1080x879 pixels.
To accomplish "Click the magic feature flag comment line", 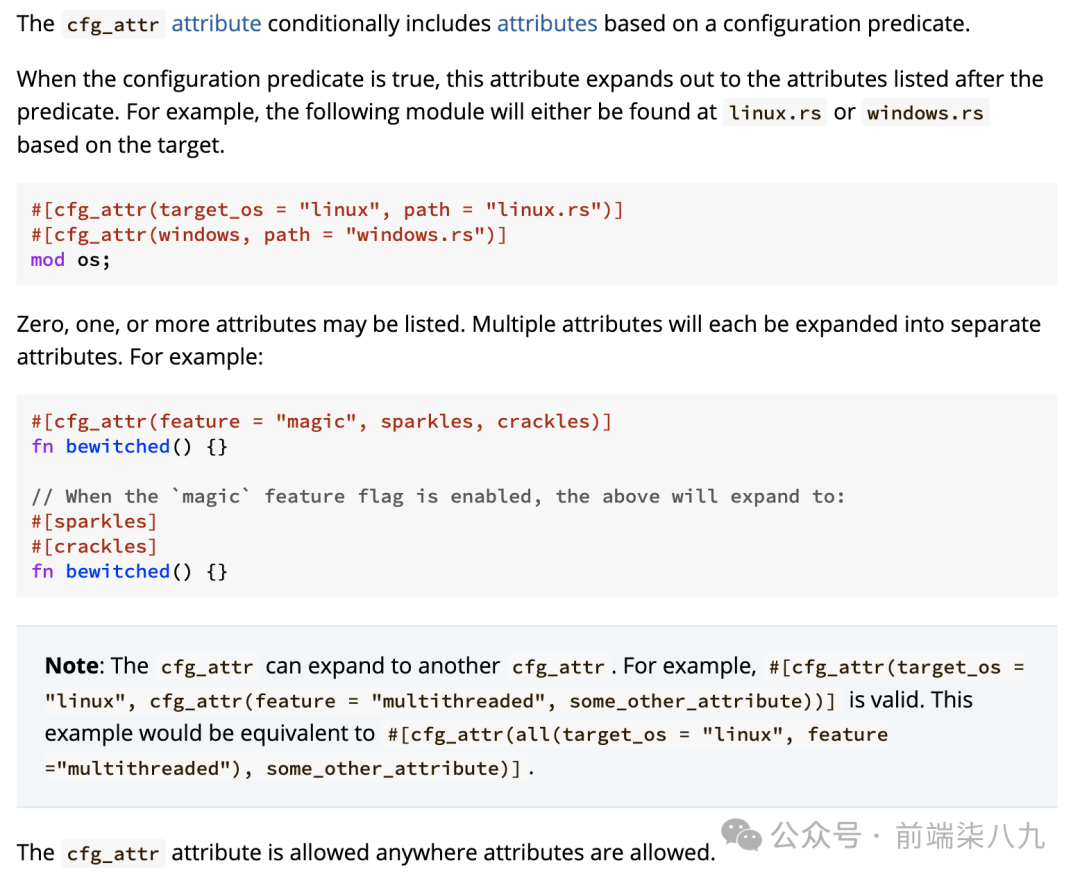I will (438, 497).
